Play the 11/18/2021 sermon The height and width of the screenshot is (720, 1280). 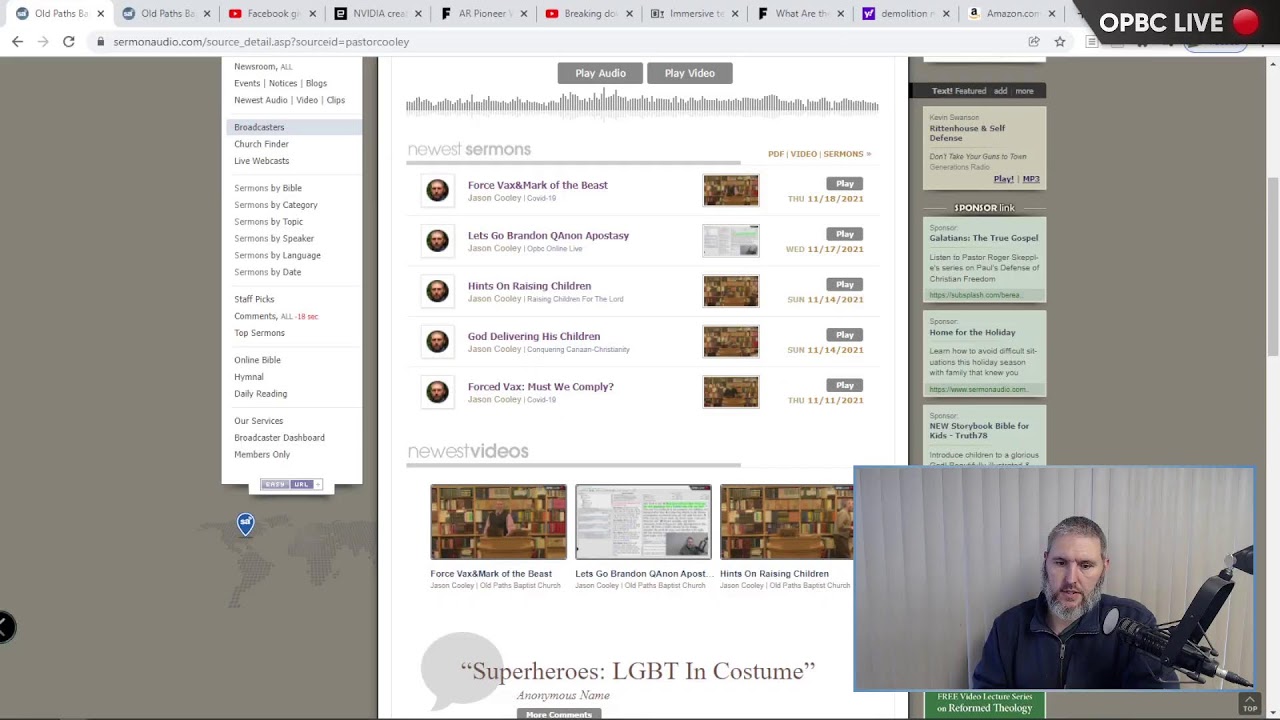845,184
